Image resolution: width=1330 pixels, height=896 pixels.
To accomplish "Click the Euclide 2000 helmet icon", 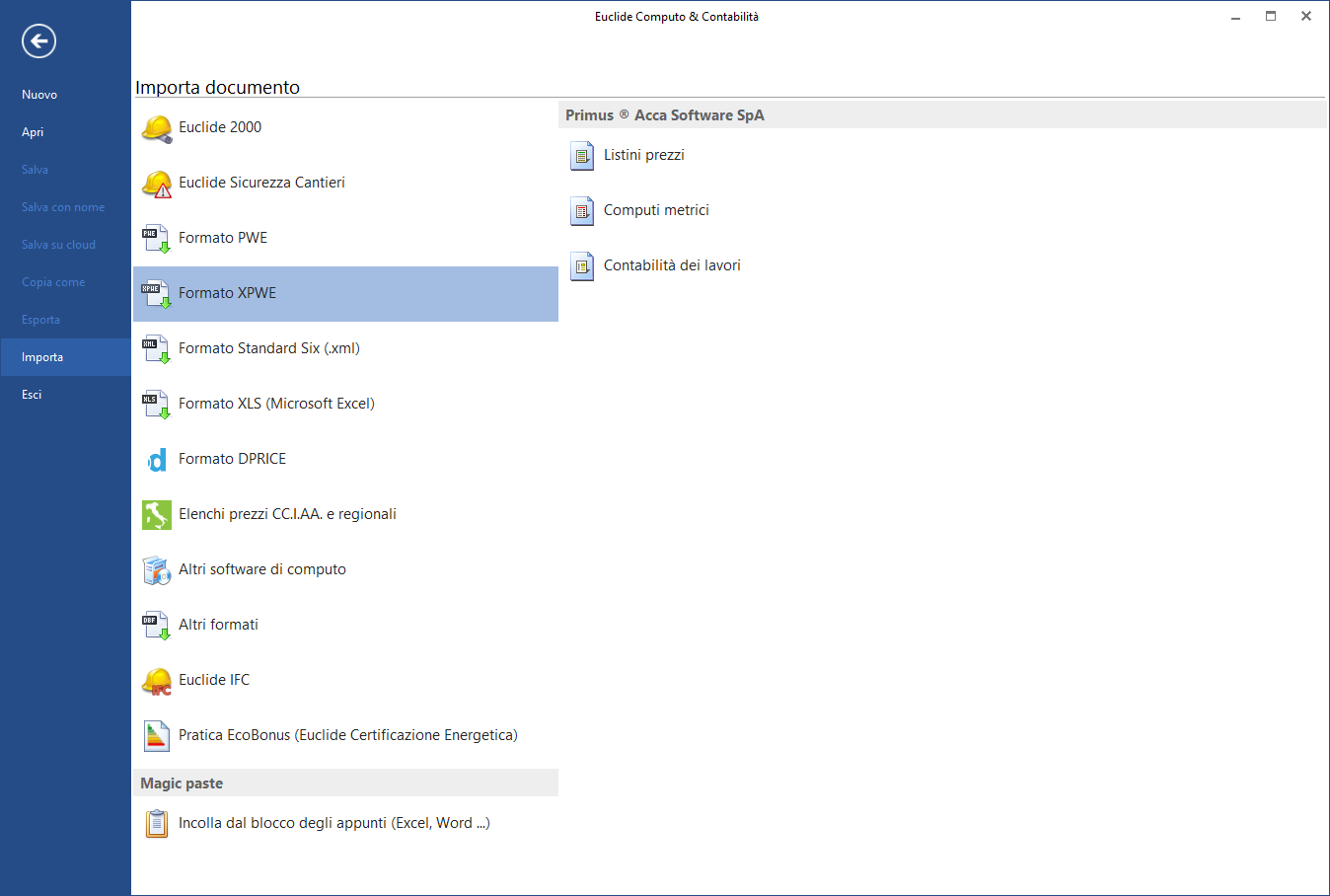I will coord(156,128).
